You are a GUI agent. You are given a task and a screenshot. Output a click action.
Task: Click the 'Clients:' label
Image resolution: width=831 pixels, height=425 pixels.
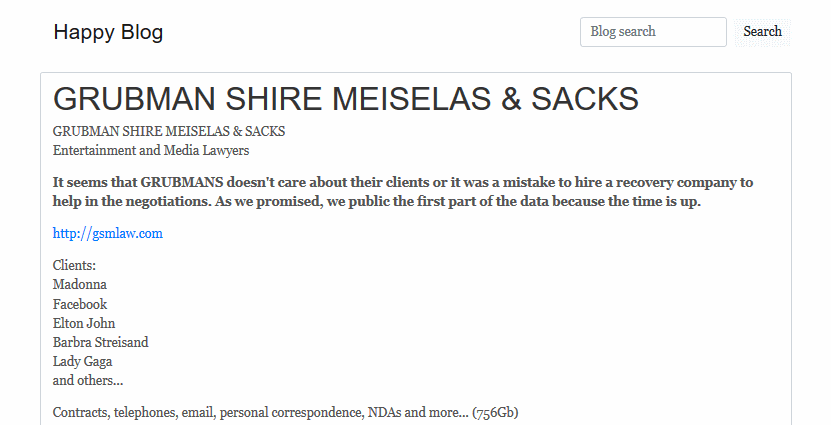point(74,266)
